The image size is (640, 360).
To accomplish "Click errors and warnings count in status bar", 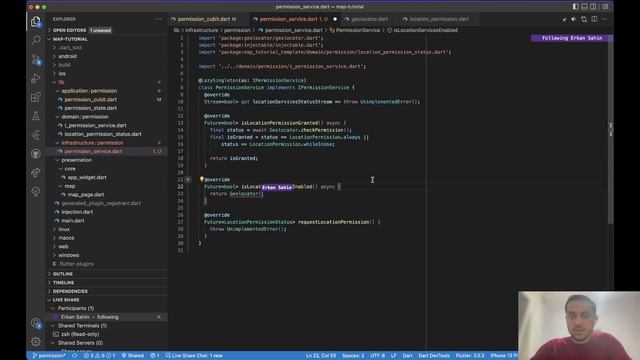I will click(99, 356).
